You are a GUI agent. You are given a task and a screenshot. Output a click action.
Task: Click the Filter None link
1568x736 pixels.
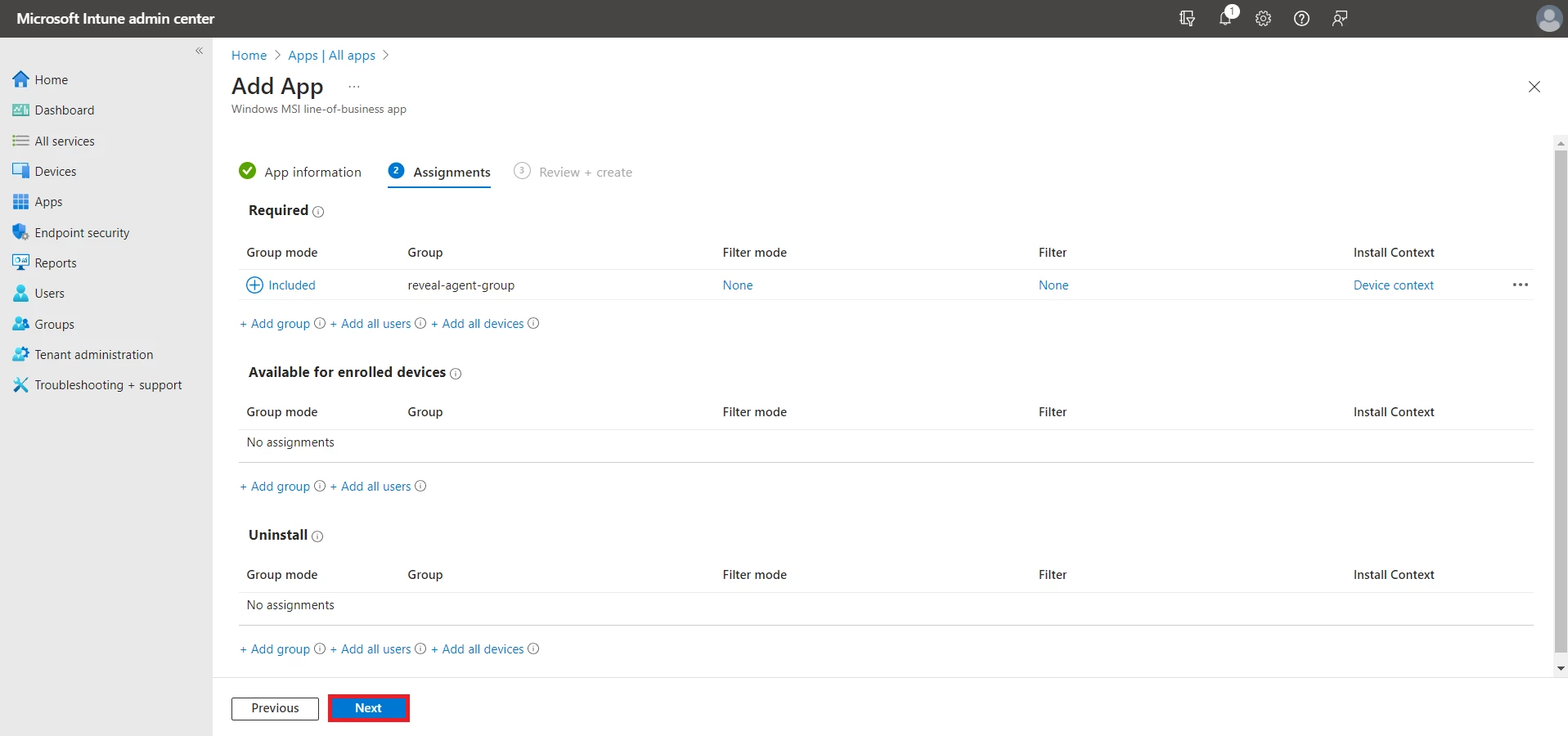(x=1054, y=285)
